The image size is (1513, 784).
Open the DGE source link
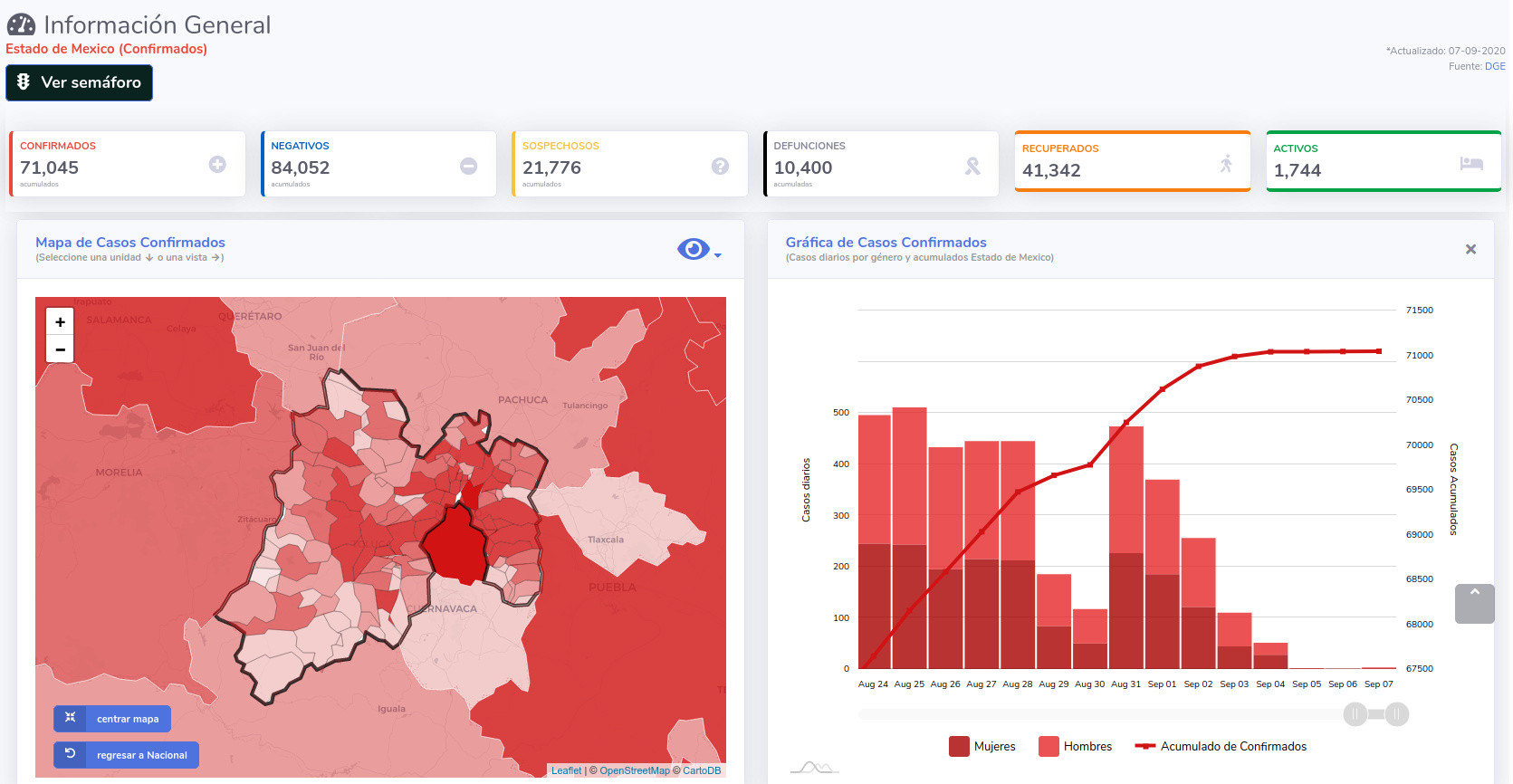click(1495, 66)
